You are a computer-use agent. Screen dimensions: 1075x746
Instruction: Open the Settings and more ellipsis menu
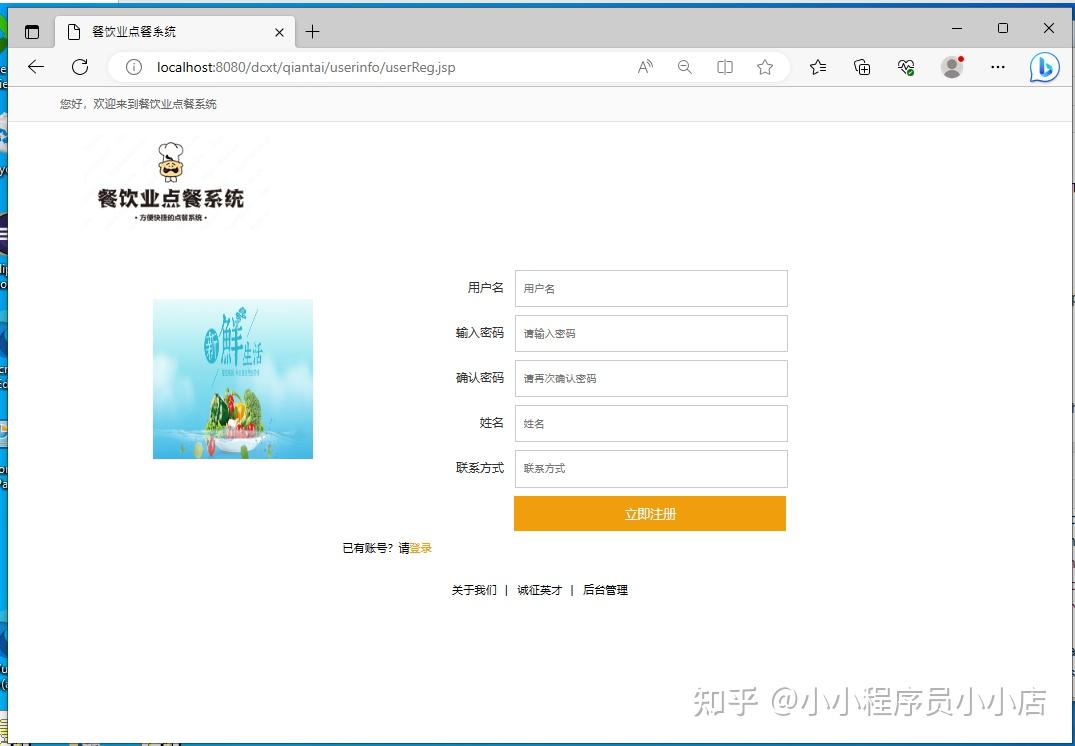998,67
